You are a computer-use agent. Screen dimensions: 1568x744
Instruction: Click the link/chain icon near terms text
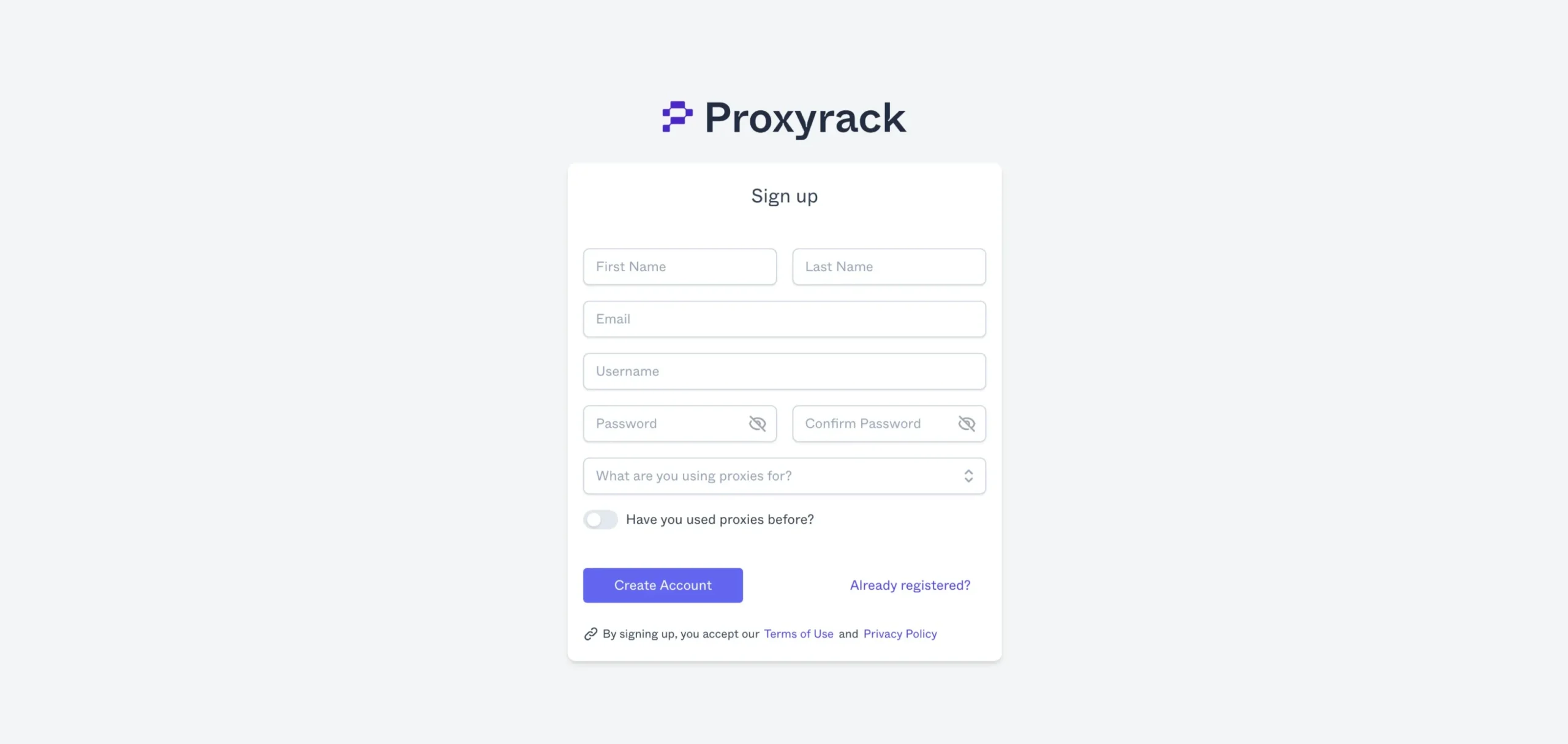point(590,633)
